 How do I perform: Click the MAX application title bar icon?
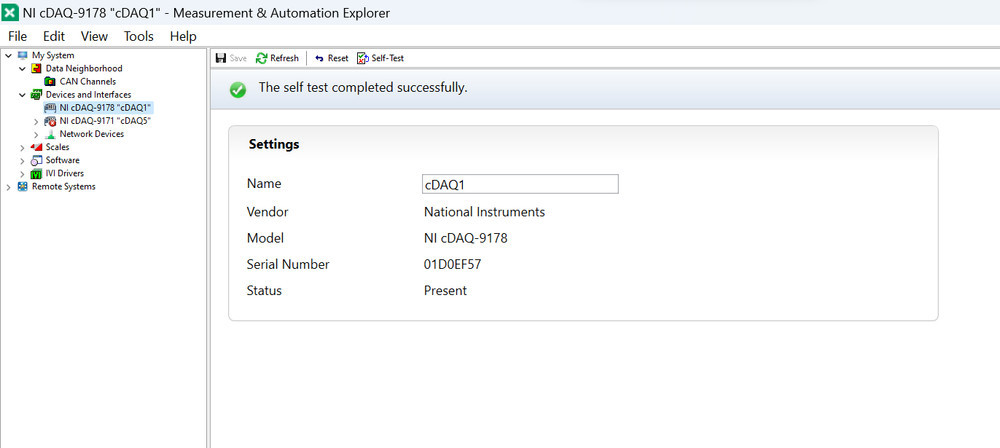[11, 12]
